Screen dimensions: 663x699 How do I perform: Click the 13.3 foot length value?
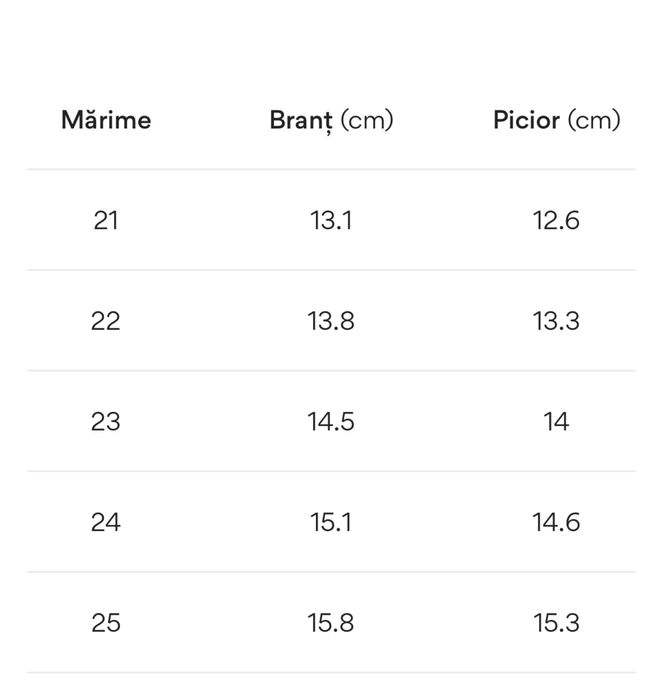(x=556, y=321)
